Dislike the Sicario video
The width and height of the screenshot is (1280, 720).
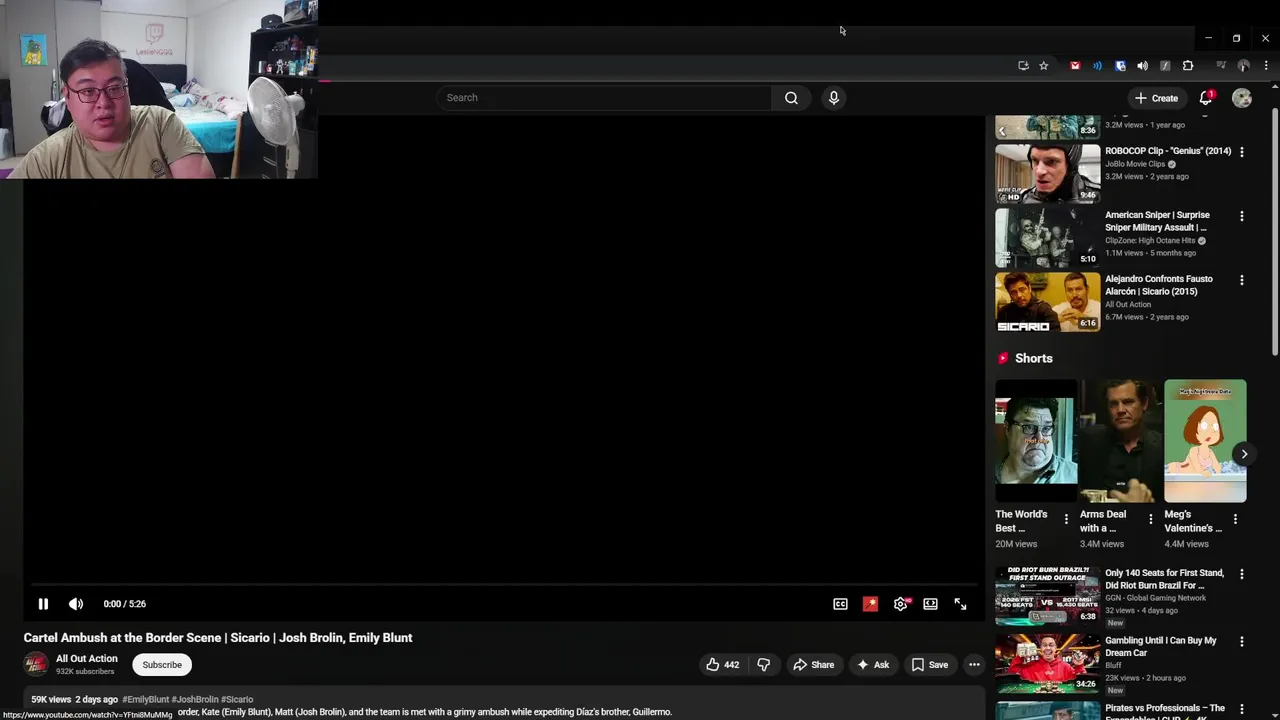763,665
